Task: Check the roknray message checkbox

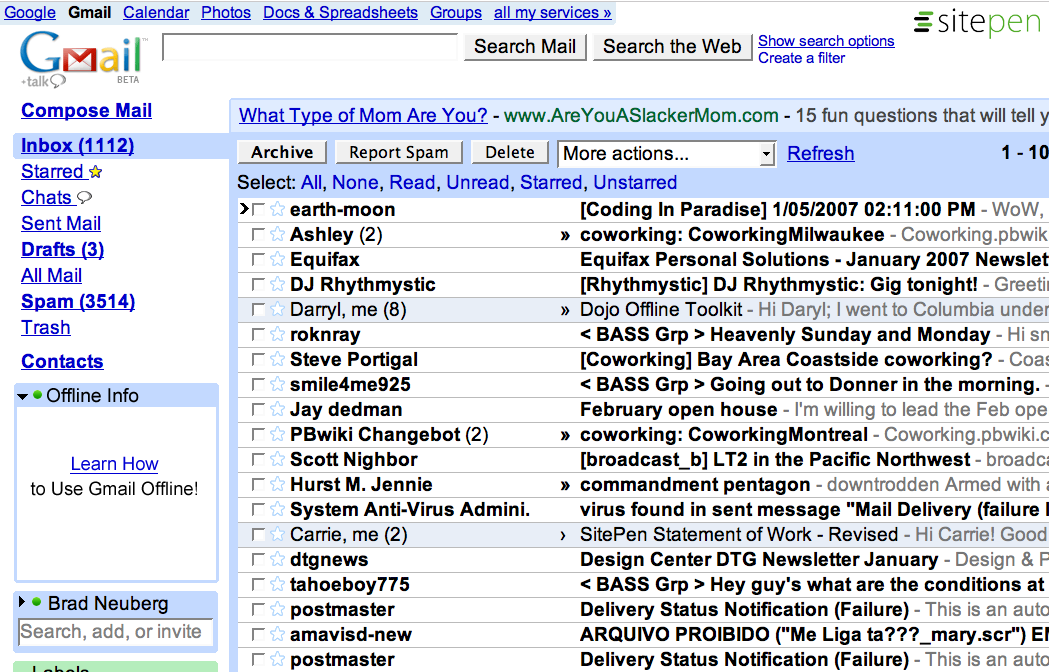Action: coord(258,334)
